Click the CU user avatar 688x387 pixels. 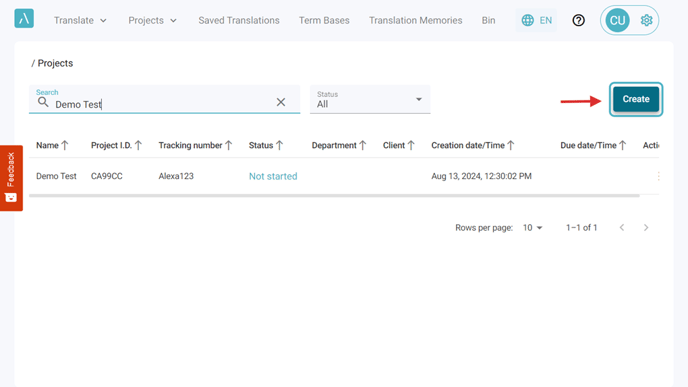click(x=617, y=20)
